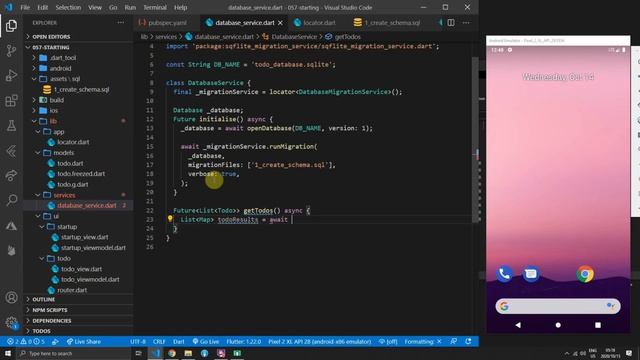Open the Search magnifier view
The width and height of the screenshot is (640, 360).
(11, 200)
